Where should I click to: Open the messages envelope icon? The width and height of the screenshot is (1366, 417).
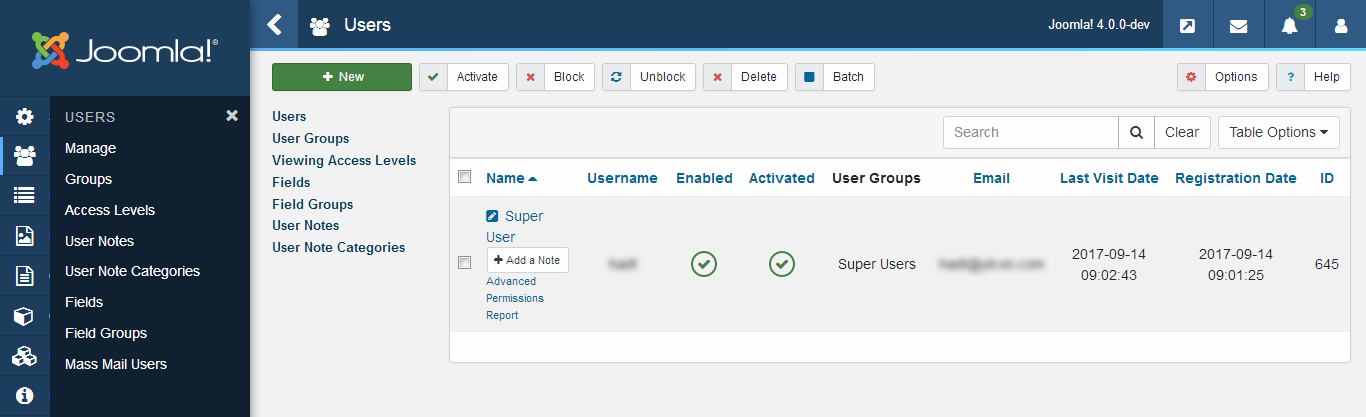[x=1238, y=26]
